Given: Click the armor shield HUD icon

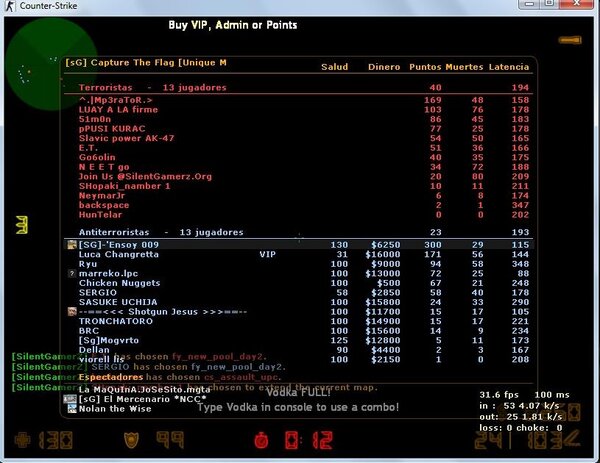Looking at the screenshot, I should 131,440.
